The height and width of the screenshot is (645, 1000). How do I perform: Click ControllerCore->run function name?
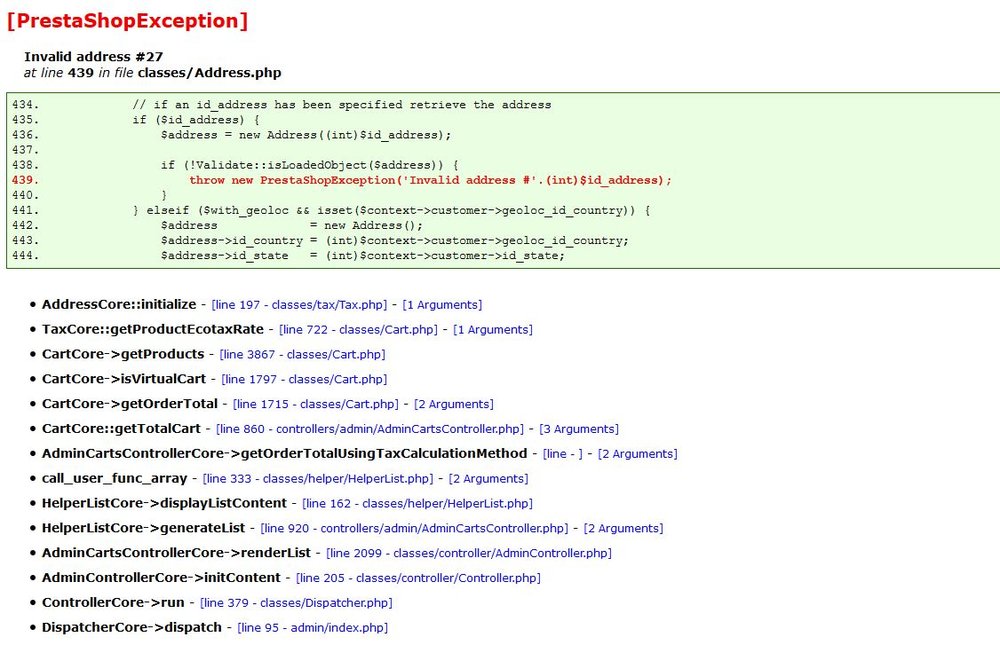click(114, 604)
